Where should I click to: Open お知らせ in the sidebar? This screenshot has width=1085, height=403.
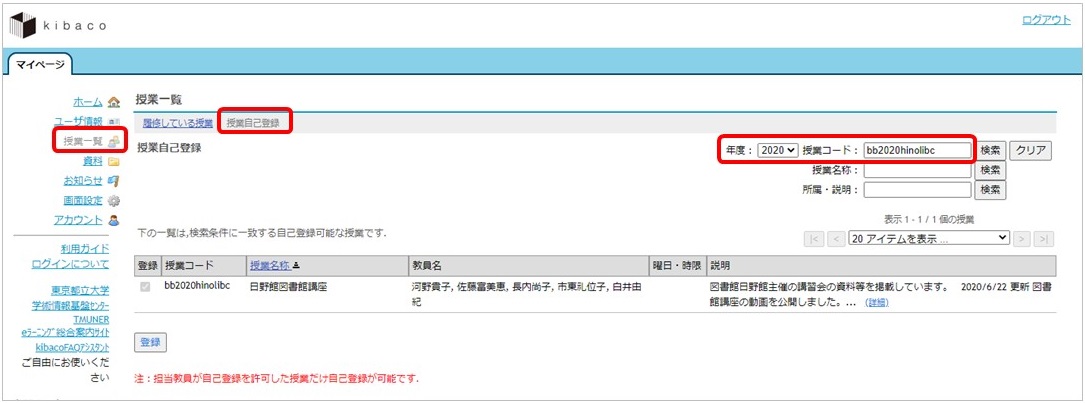point(83,181)
